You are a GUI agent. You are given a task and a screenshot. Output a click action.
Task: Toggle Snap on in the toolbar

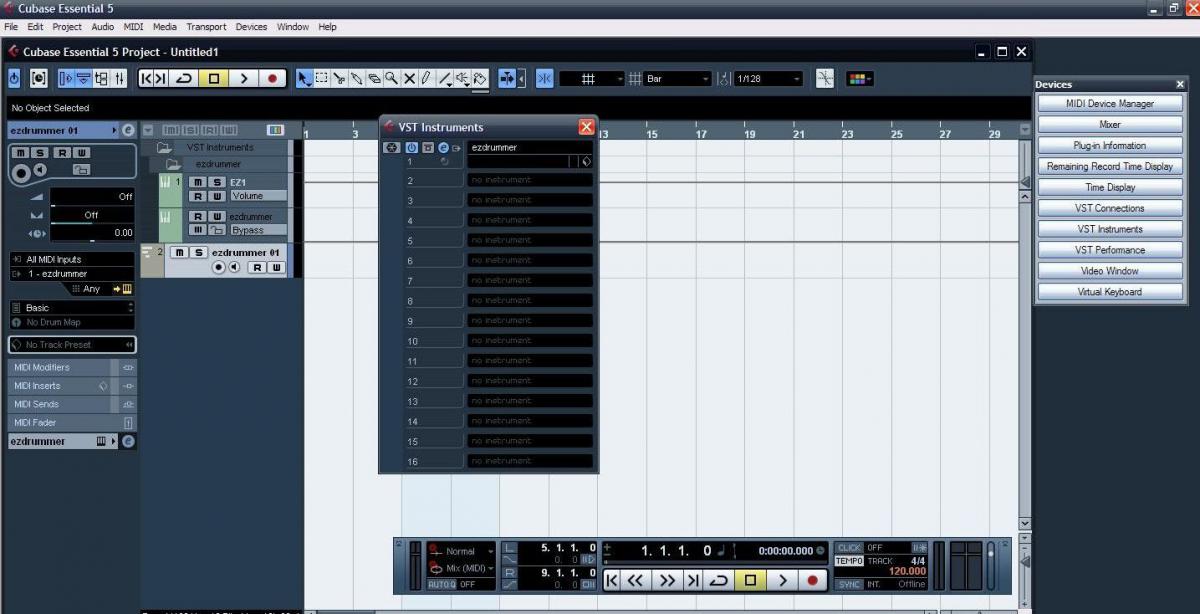pyautogui.click(x=545, y=78)
